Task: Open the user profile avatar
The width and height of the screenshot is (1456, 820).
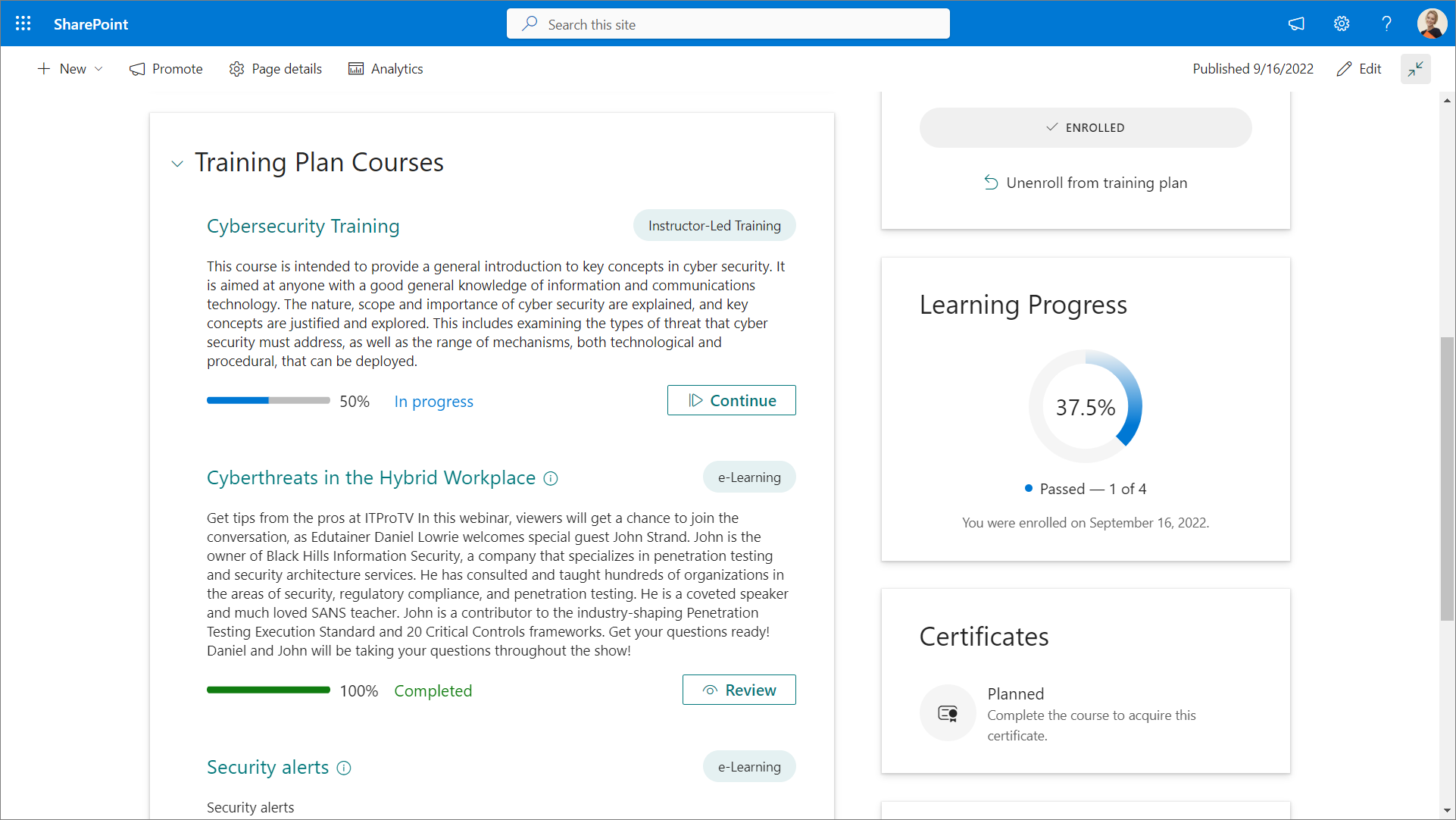Action: pos(1431,23)
